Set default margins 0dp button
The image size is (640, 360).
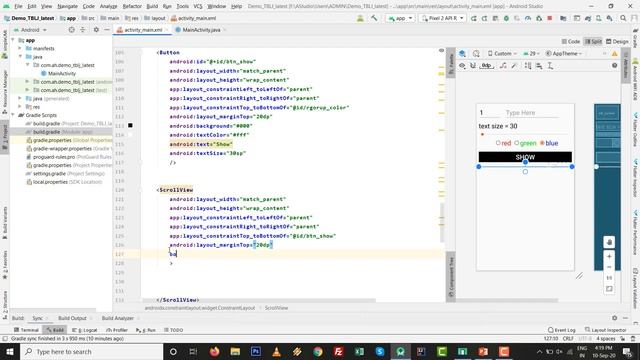click(487, 66)
